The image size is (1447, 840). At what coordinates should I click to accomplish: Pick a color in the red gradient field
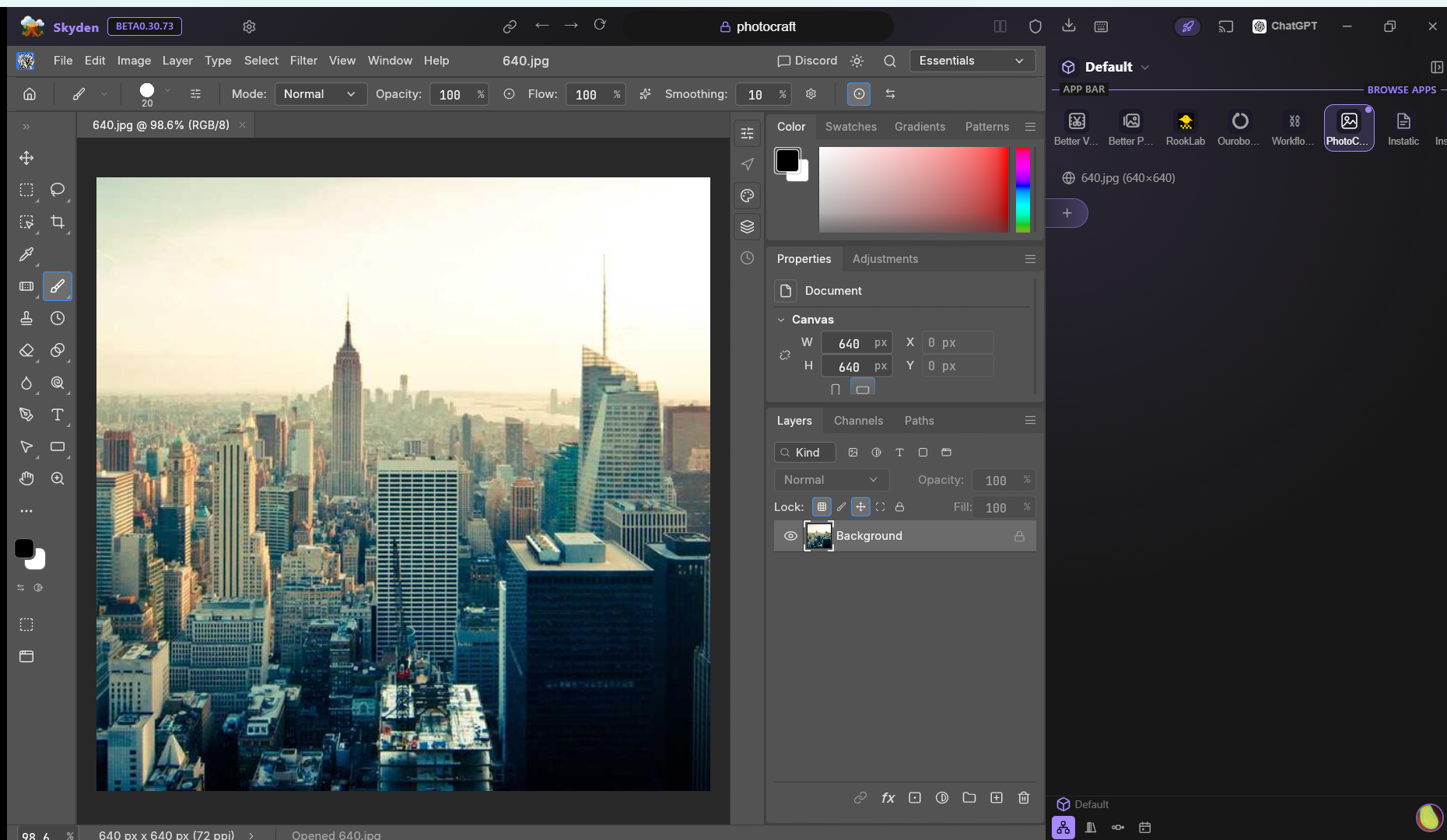tap(913, 190)
